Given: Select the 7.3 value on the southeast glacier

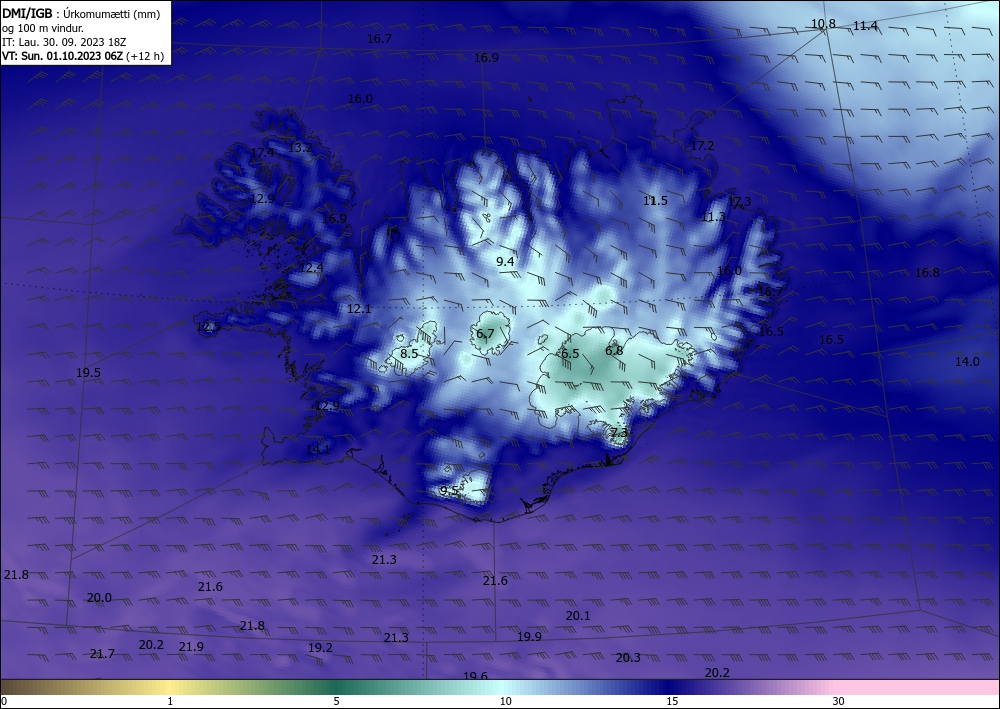Looking at the screenshot, I should (619, 432).
